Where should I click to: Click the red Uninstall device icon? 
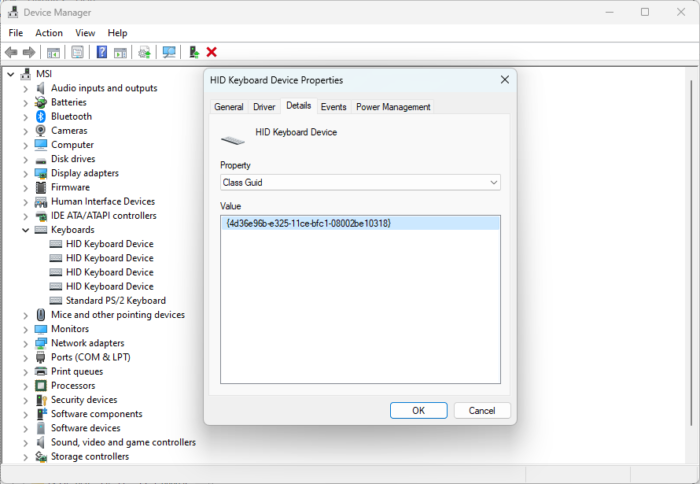pyautogui.click(x=212, y=52)
